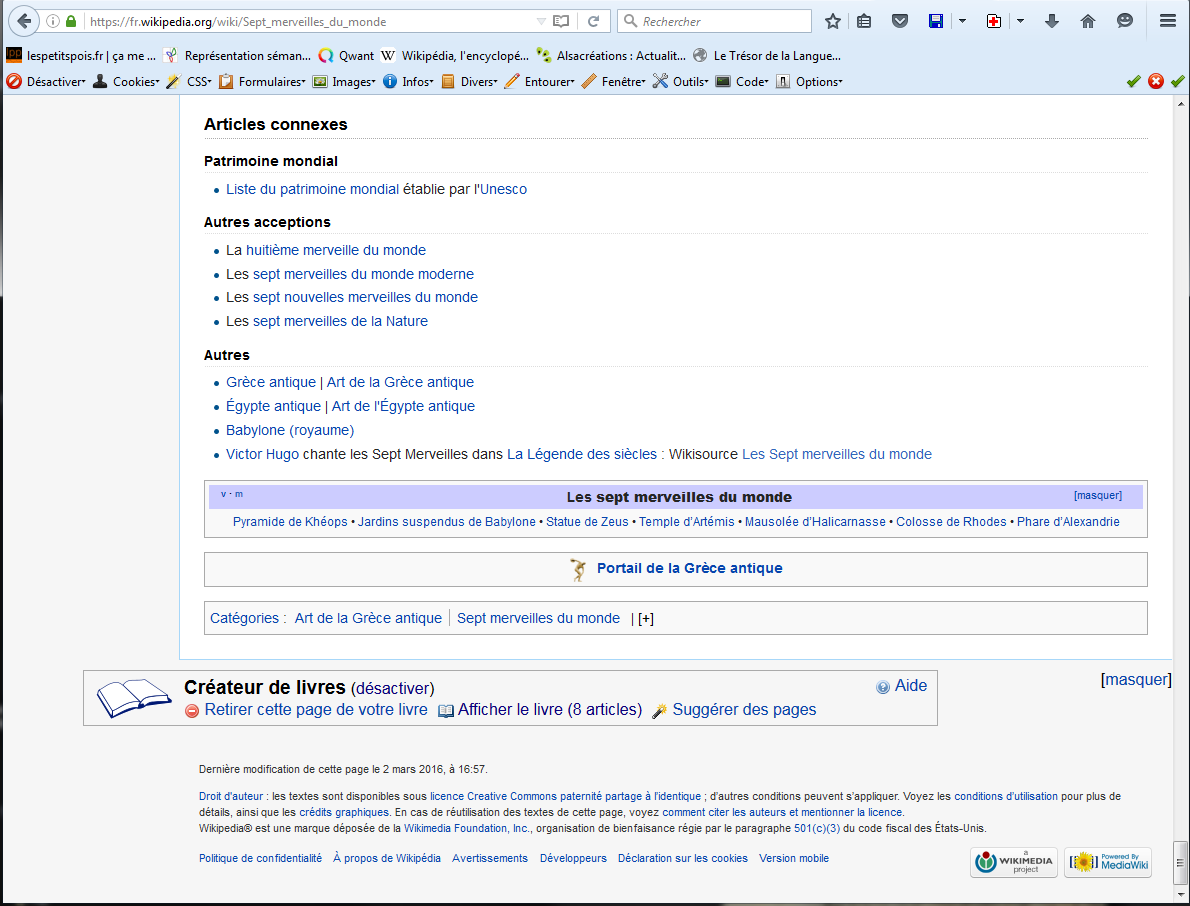This screenshot has height=906, width=1190.
Task: Expand categories with the [+] button
Action: tap(646, 618)
